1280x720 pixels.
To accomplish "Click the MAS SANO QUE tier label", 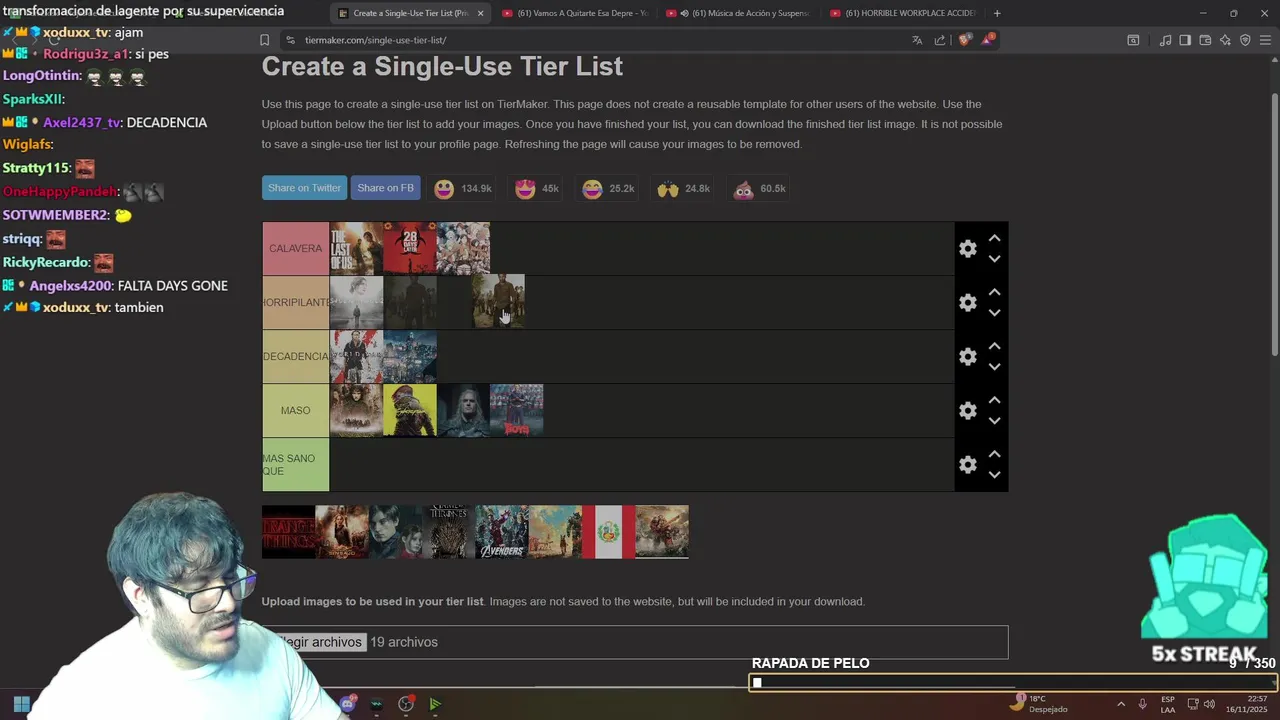I will coord(295,464).
